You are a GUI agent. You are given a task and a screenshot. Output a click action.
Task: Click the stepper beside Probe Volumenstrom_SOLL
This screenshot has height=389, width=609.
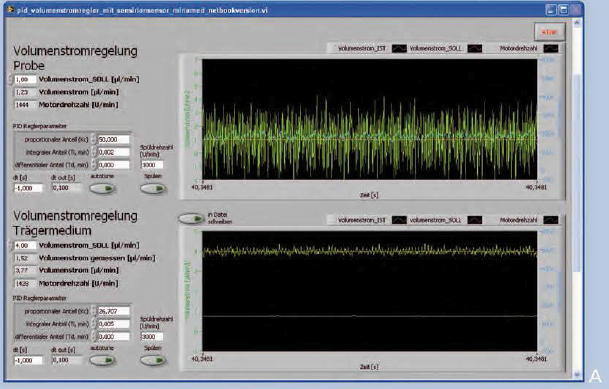pyautogui.click(x=11, y=80)
